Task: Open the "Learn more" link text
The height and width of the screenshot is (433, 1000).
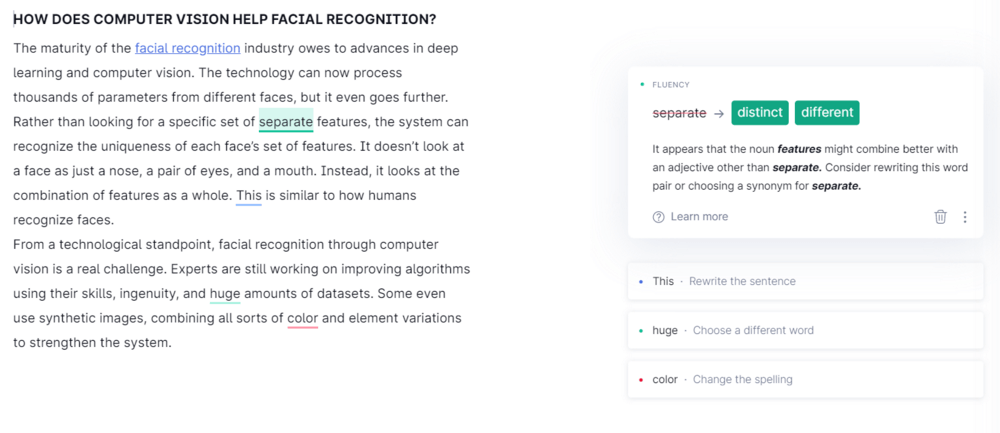Action: point(699,217)
